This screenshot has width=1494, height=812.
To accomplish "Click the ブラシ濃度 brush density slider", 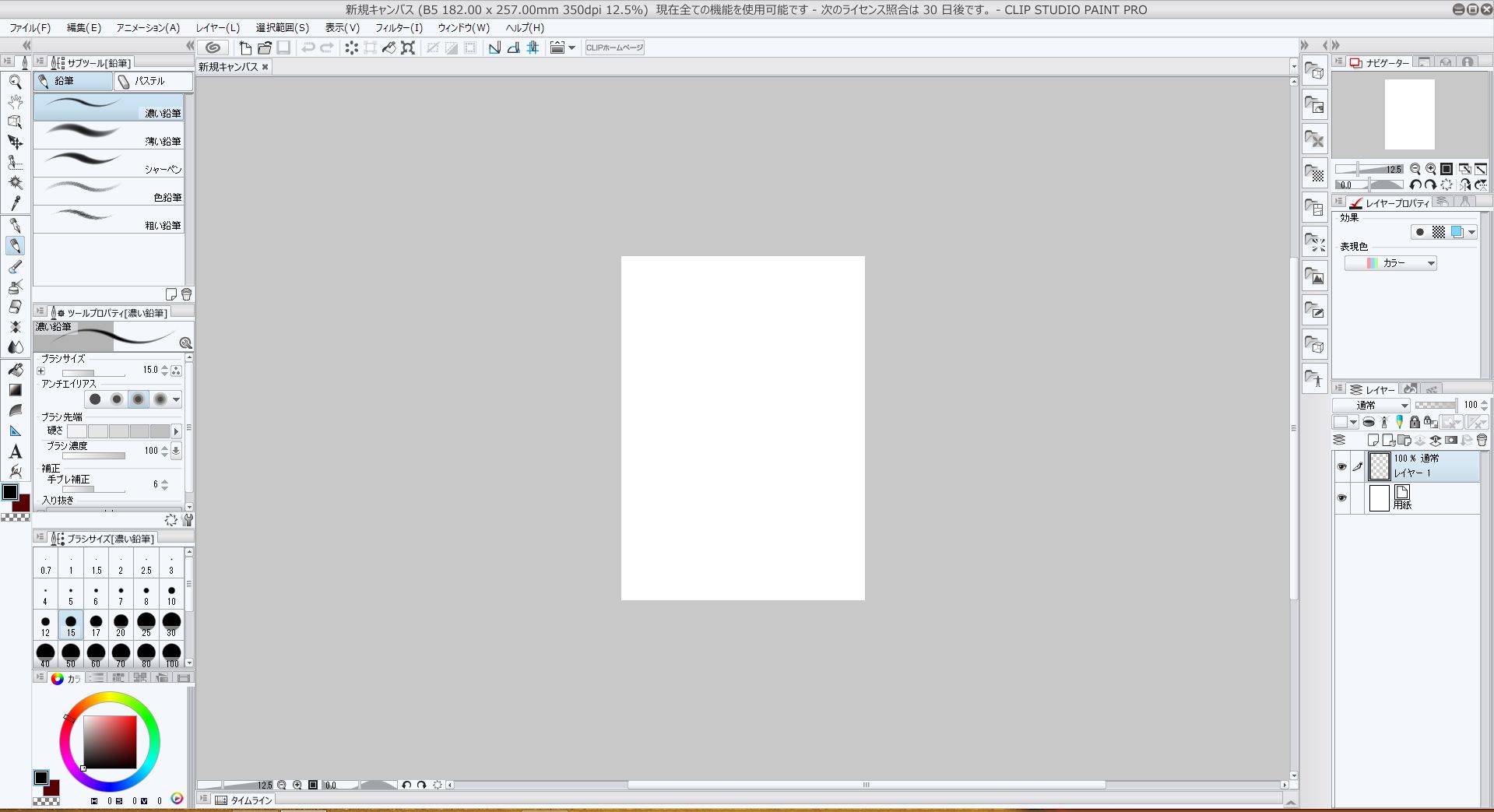I will coord(93,455).
